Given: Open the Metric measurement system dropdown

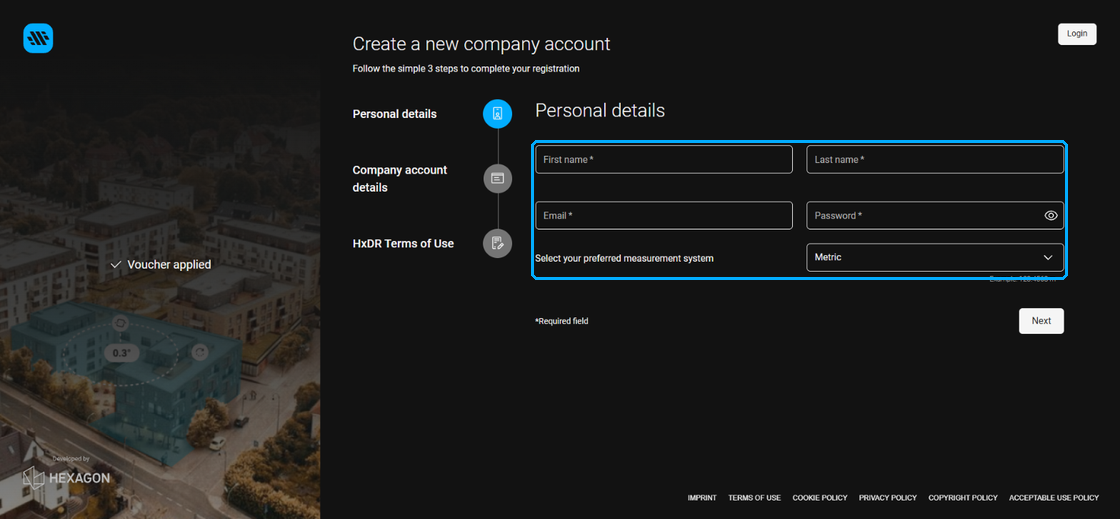Looking at the screenshot, I should pos(935,257).
